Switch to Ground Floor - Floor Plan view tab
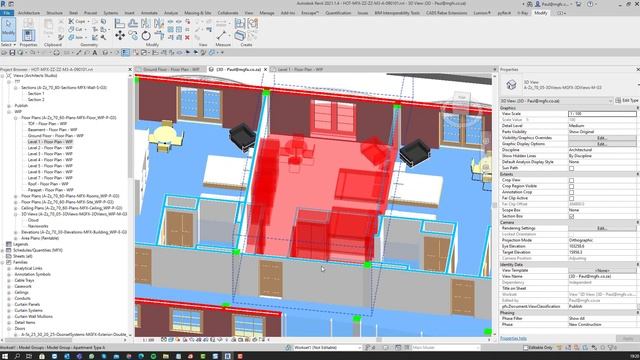 (171, 69)
